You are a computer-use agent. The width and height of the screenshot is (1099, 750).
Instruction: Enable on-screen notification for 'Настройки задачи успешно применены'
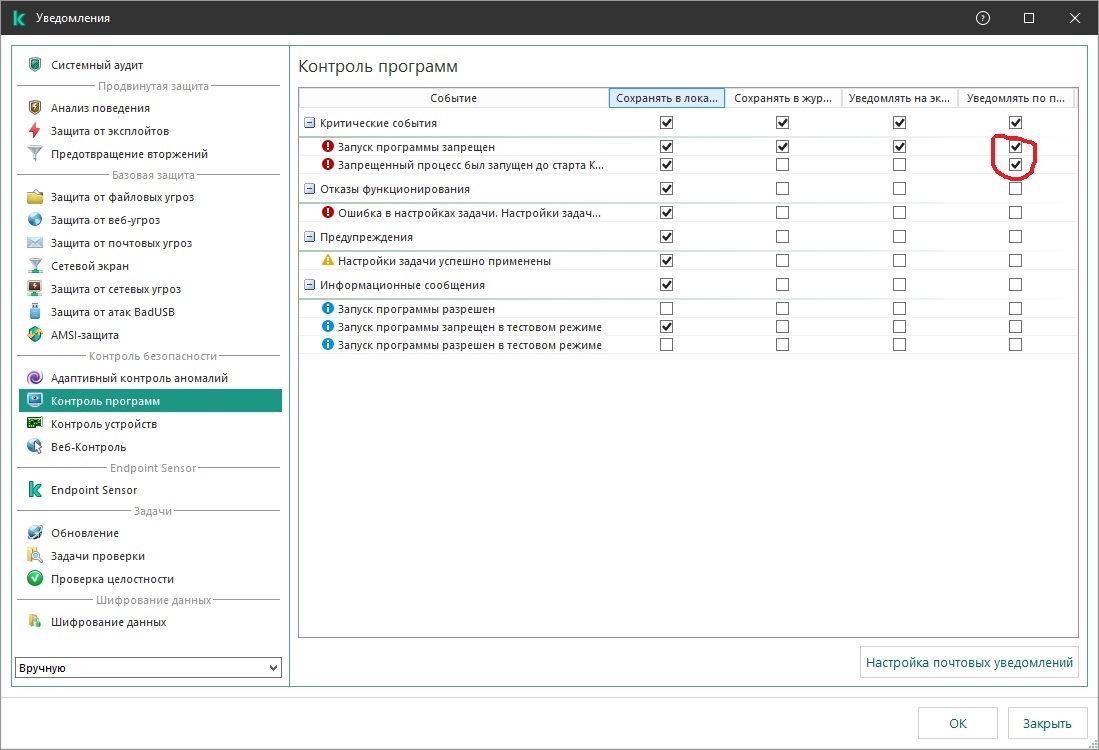click(x=899, y=261)
